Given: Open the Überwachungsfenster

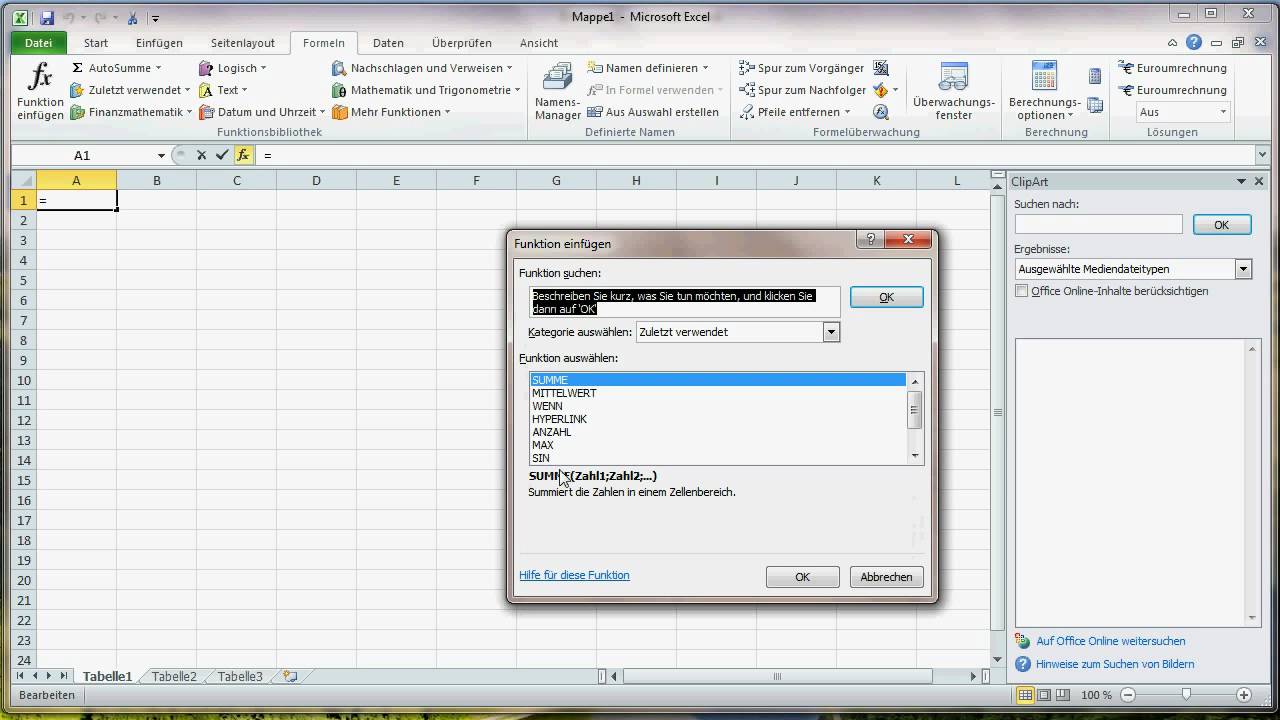Looking at the screenshot, I should click(954, 91).
